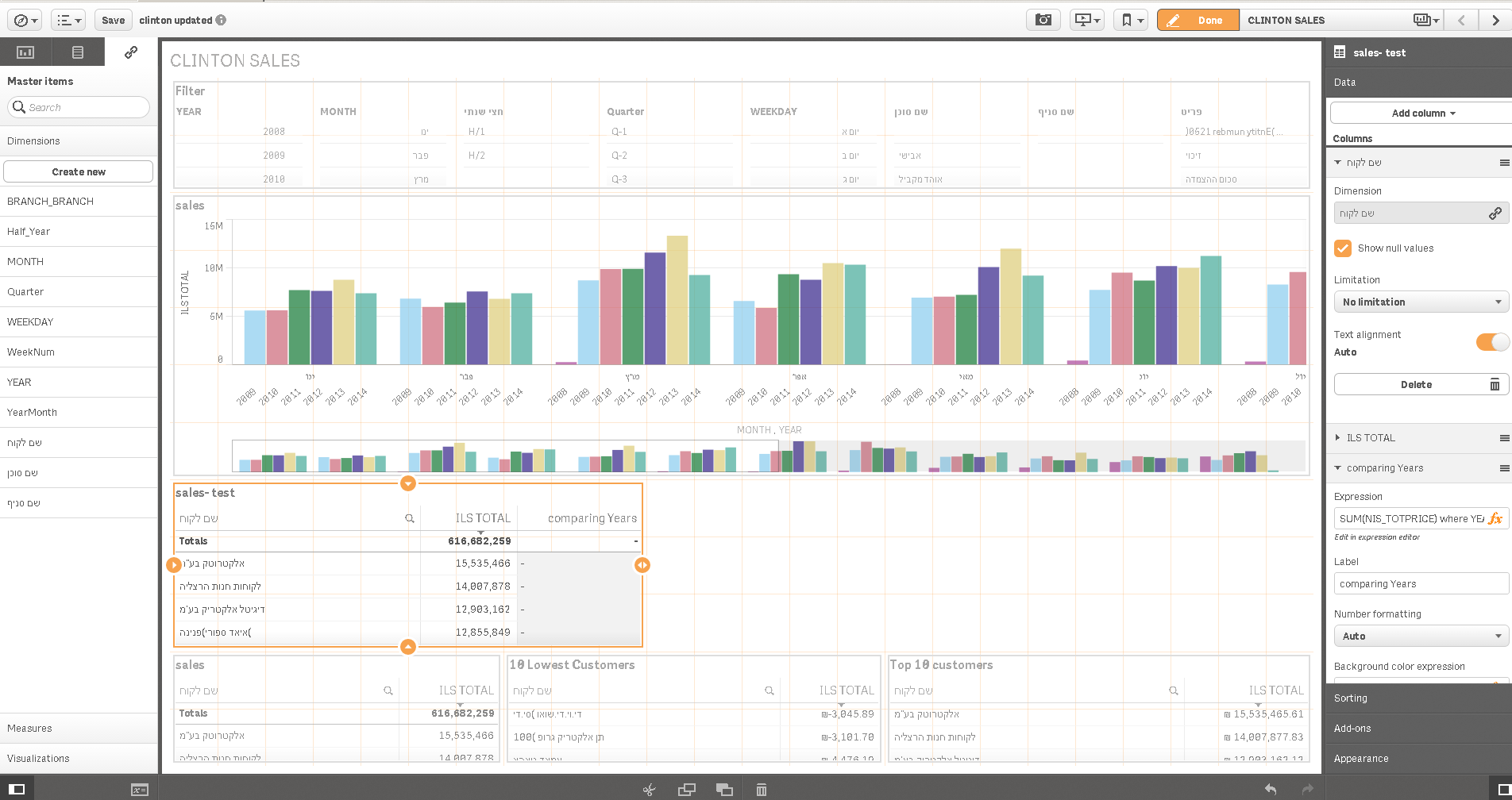The image size is (1512, 800).
Task: Click the Expression input field
Action: point(1410,518)
